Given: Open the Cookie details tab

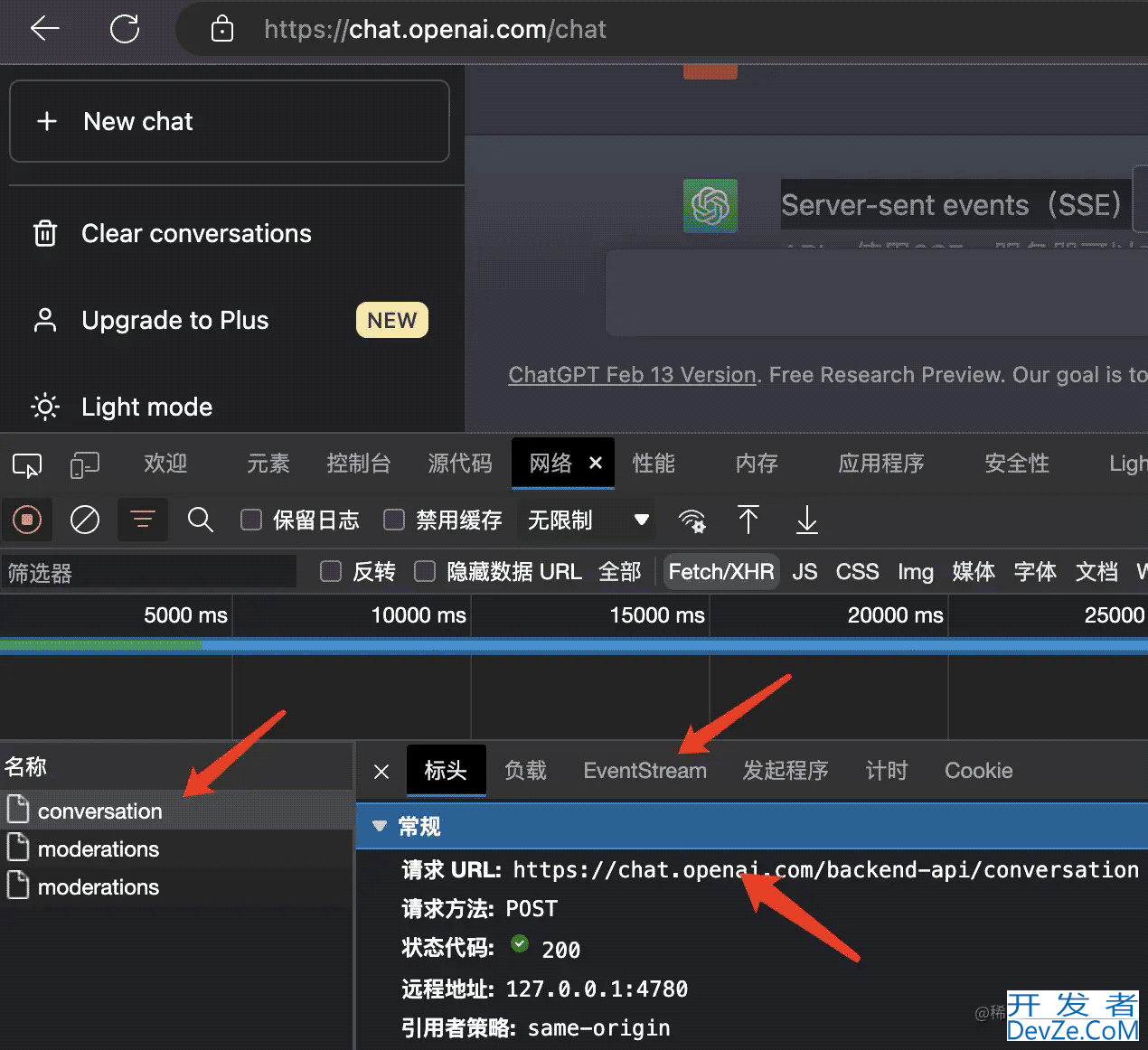Looking at the screenshot, I should [978, 771].
